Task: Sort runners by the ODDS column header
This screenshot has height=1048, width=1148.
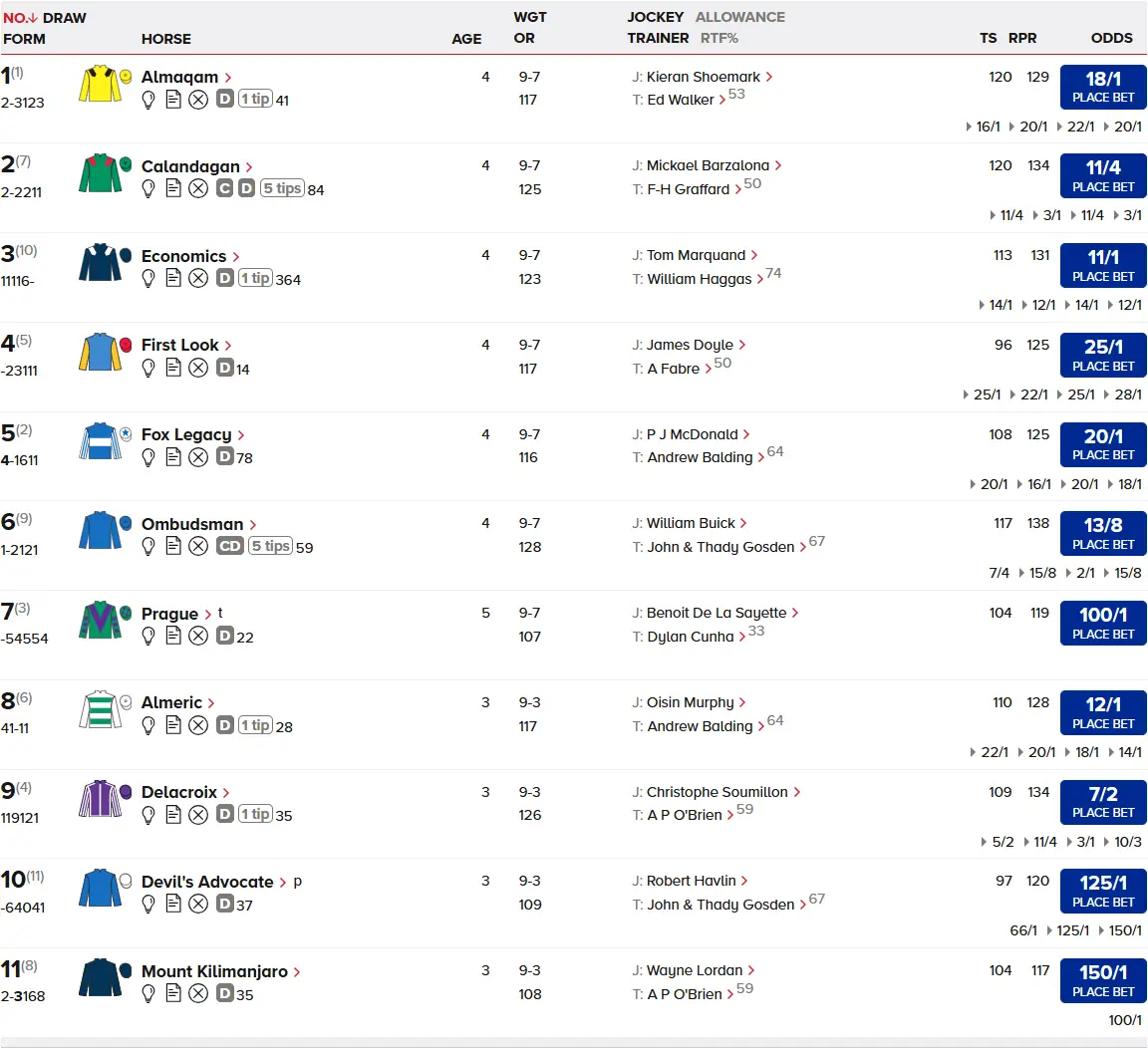Action: point(1111,38)
